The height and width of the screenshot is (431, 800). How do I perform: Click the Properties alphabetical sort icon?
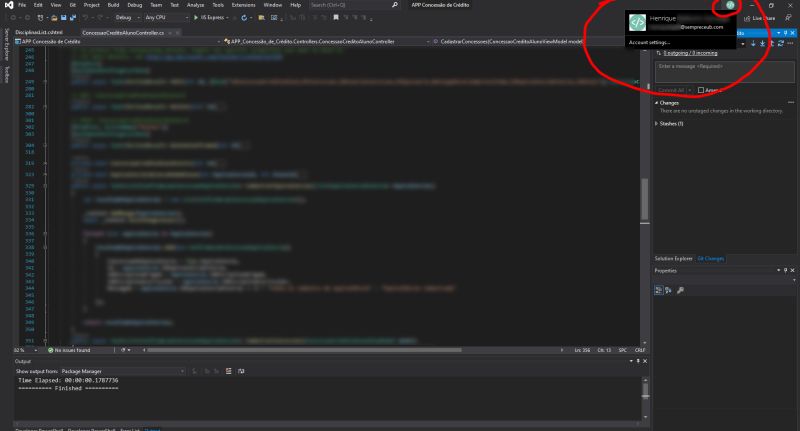[668, 290]
